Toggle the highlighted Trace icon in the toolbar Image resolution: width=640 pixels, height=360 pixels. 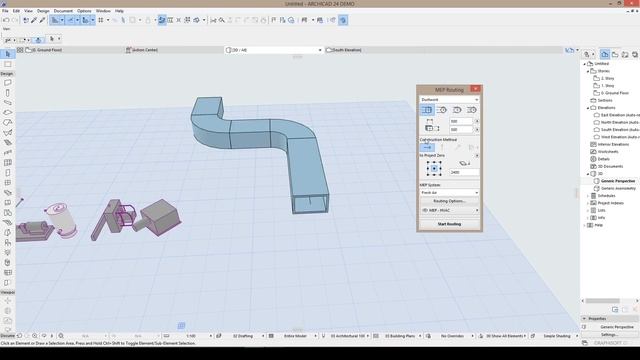coord(162,20)
